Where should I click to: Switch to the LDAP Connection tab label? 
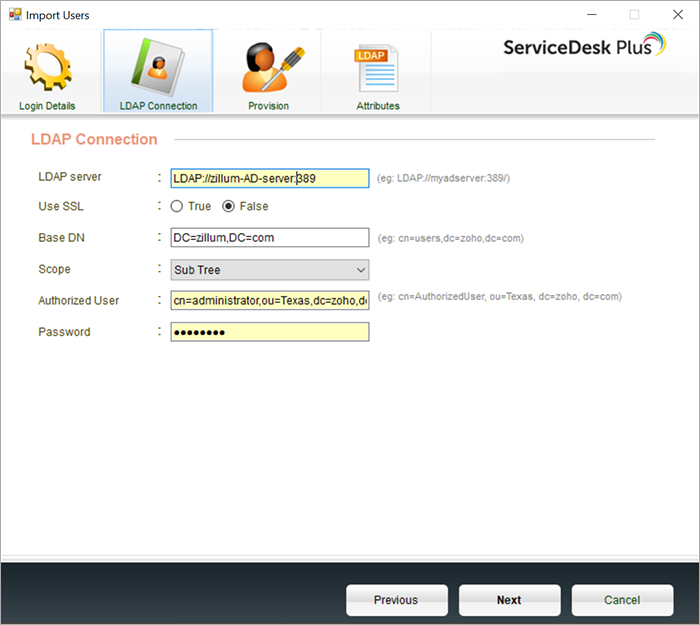coord(158,106)
